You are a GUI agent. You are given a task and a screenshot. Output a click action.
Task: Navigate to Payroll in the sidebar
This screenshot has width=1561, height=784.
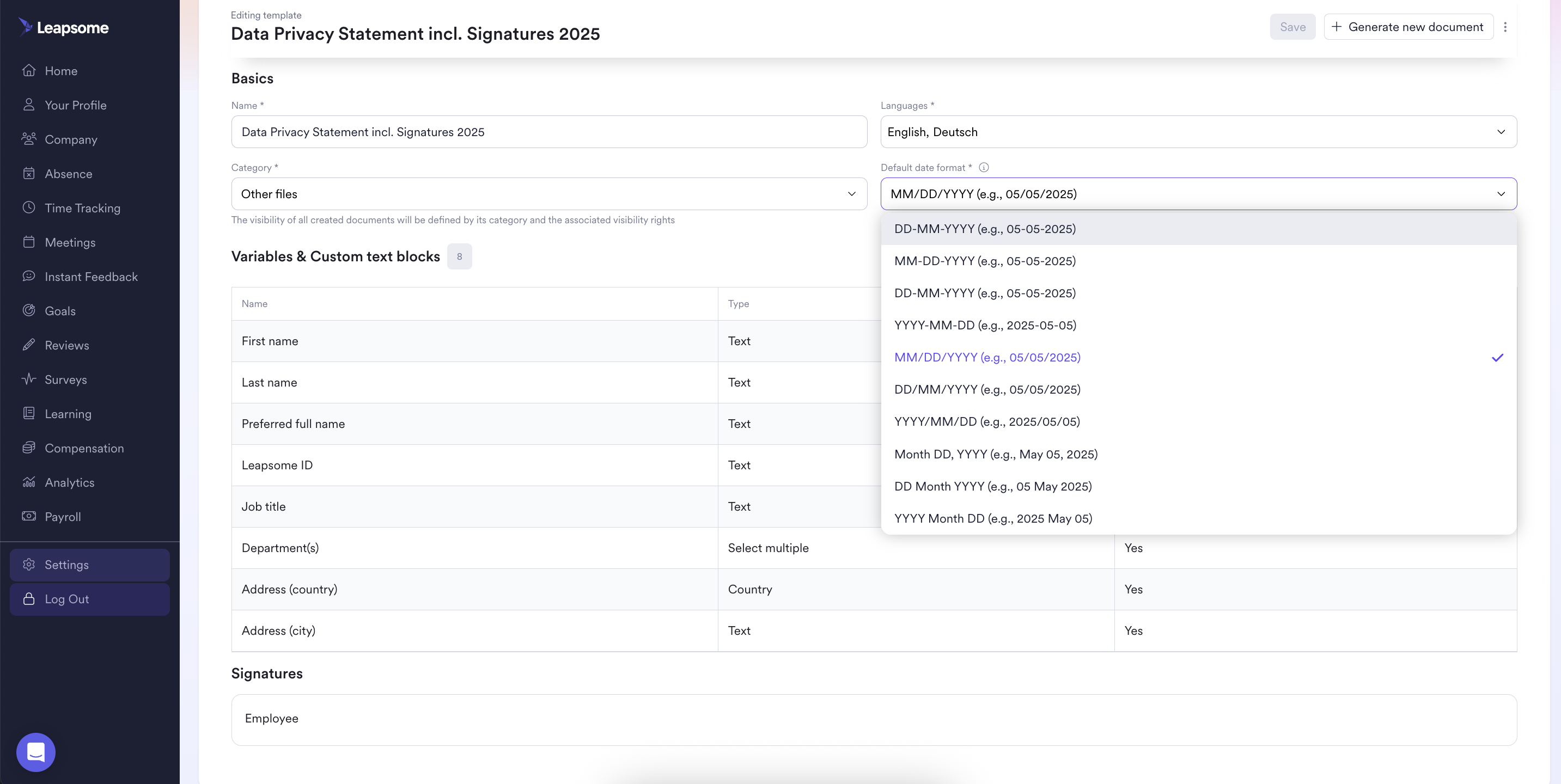(63, 517)
